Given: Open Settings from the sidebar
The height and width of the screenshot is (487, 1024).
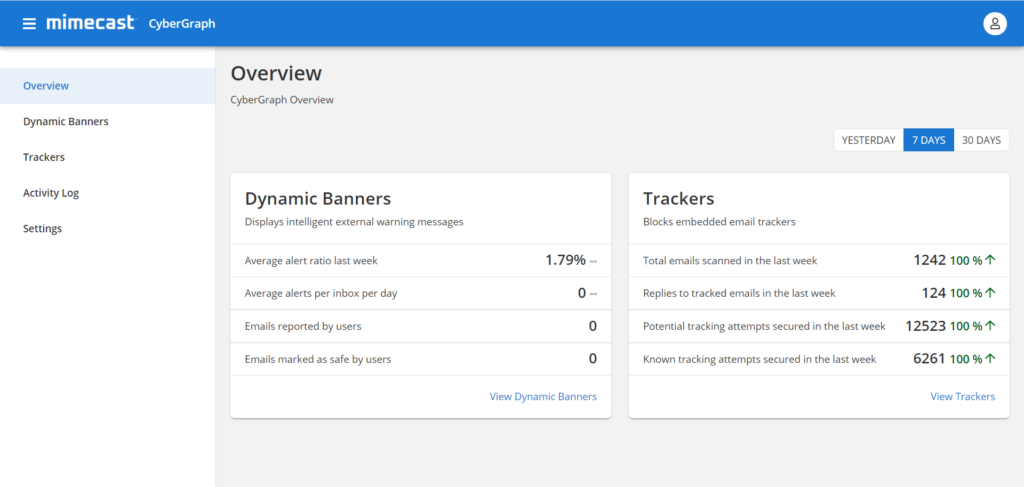Looking at the screenshot, I should [108, 228].
